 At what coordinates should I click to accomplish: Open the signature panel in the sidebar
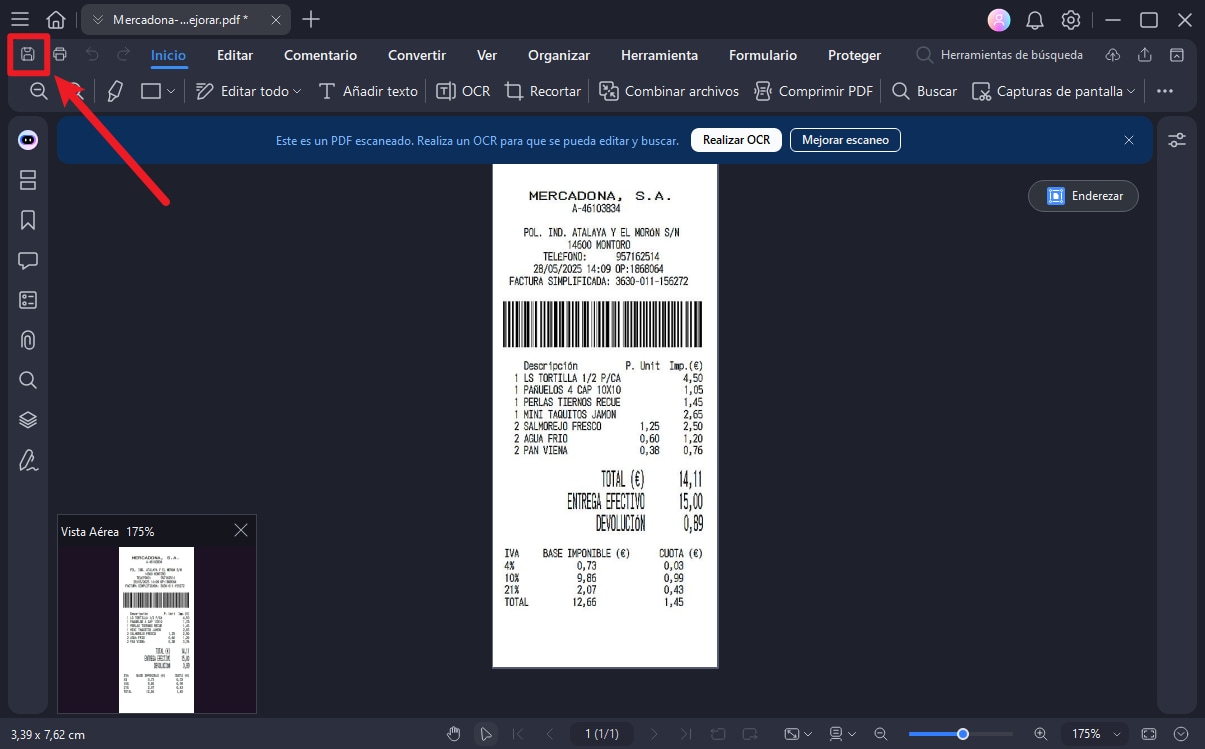click(28, 460)
